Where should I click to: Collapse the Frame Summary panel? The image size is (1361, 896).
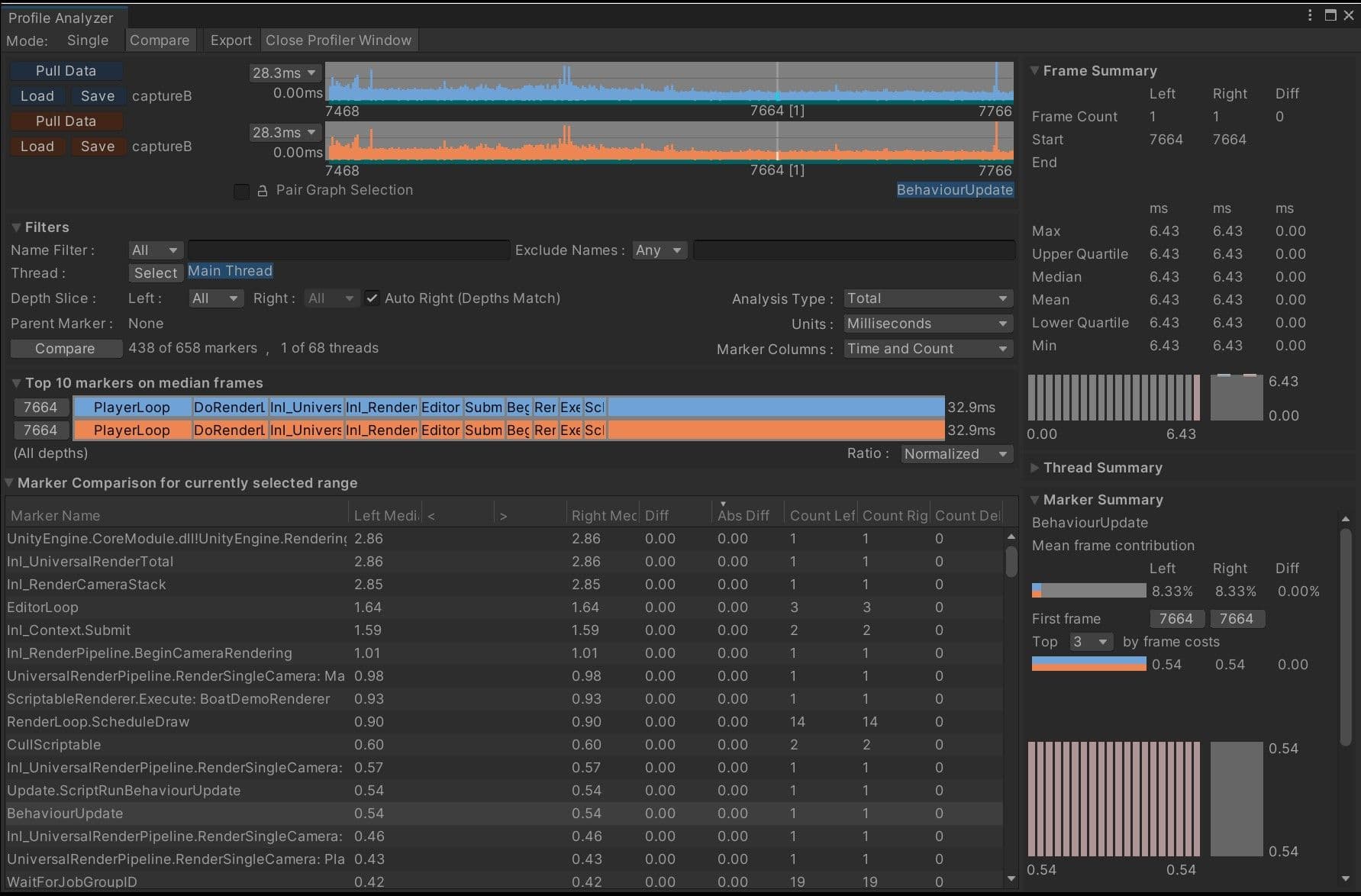click(1035, 70)
